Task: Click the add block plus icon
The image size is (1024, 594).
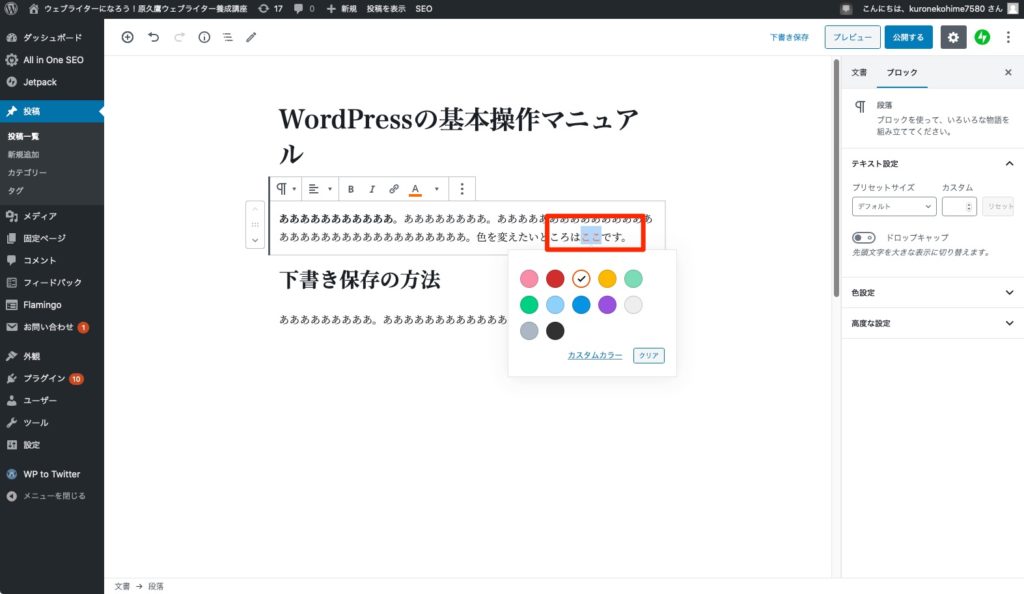Action: 127,37
